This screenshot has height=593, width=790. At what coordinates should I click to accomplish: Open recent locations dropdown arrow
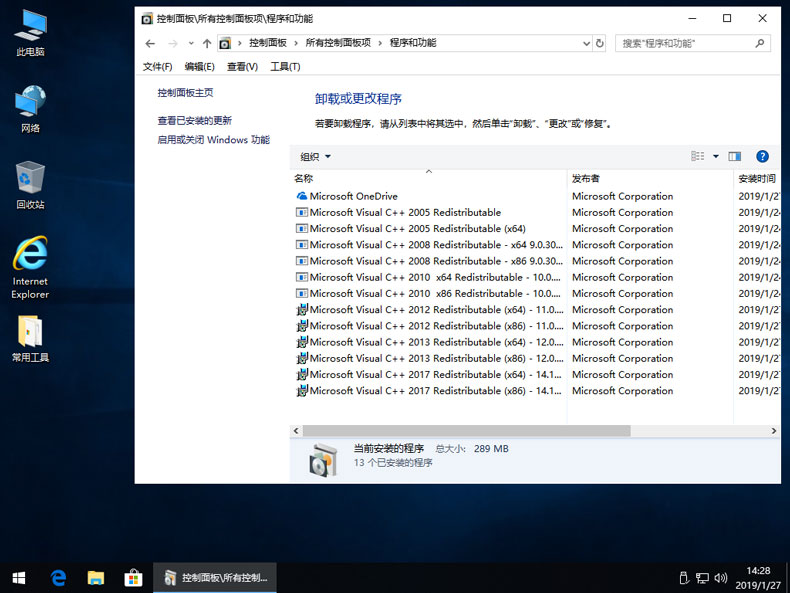191,43
